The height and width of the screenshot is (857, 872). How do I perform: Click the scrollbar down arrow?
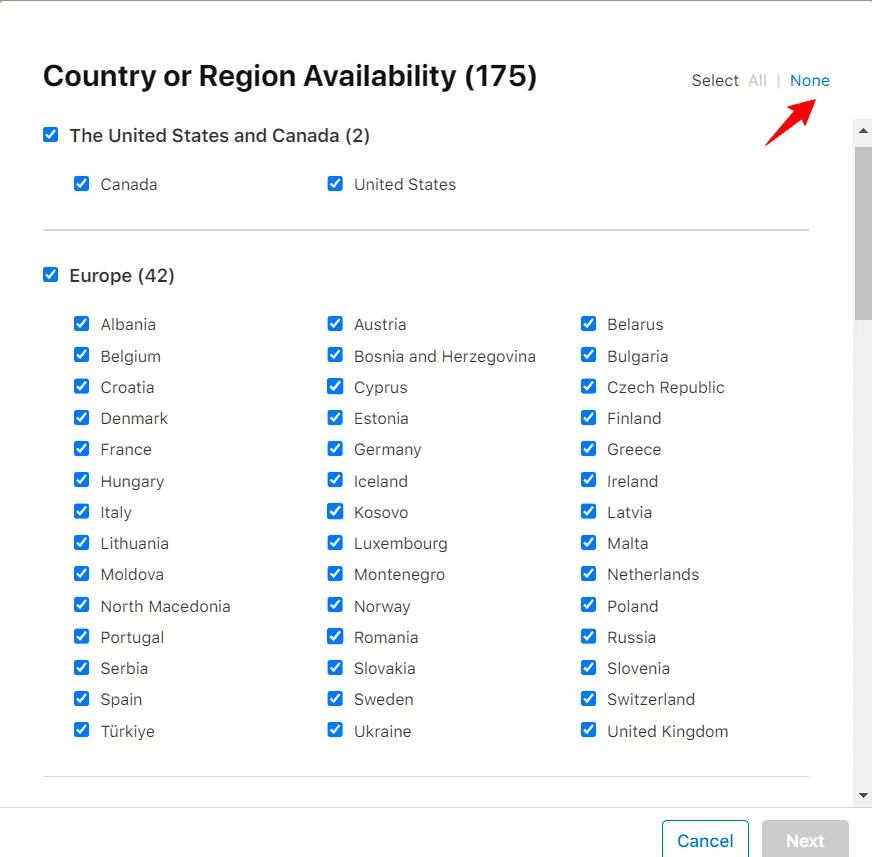click(863, 796)
